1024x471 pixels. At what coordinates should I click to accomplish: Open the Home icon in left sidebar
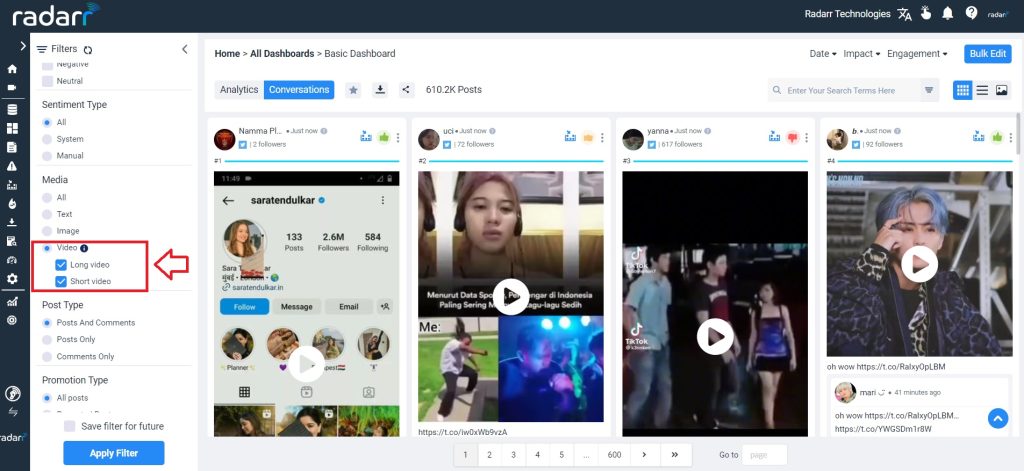(12, 69)
